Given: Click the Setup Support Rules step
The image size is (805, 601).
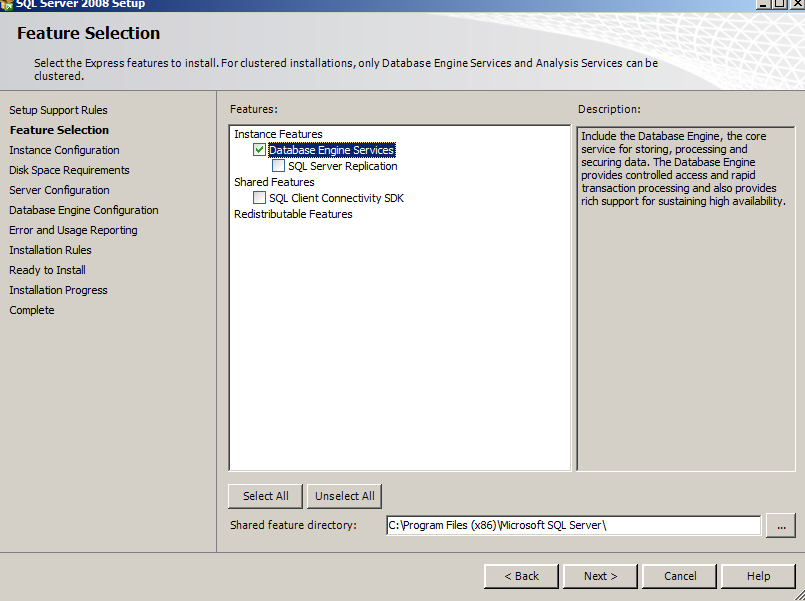Looking at the screenshot, I should click(58, 110).
